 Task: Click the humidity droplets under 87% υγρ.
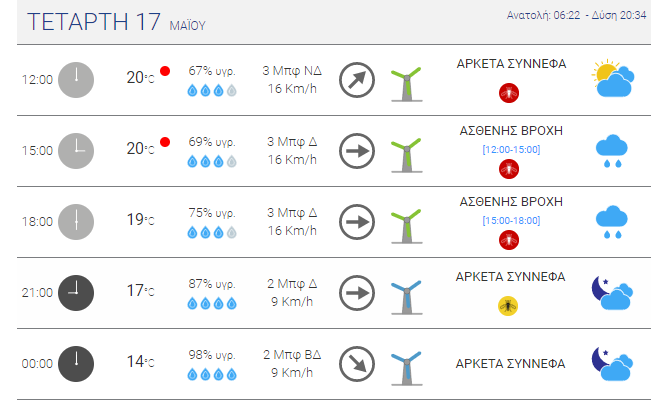click(x=212, y=303)
